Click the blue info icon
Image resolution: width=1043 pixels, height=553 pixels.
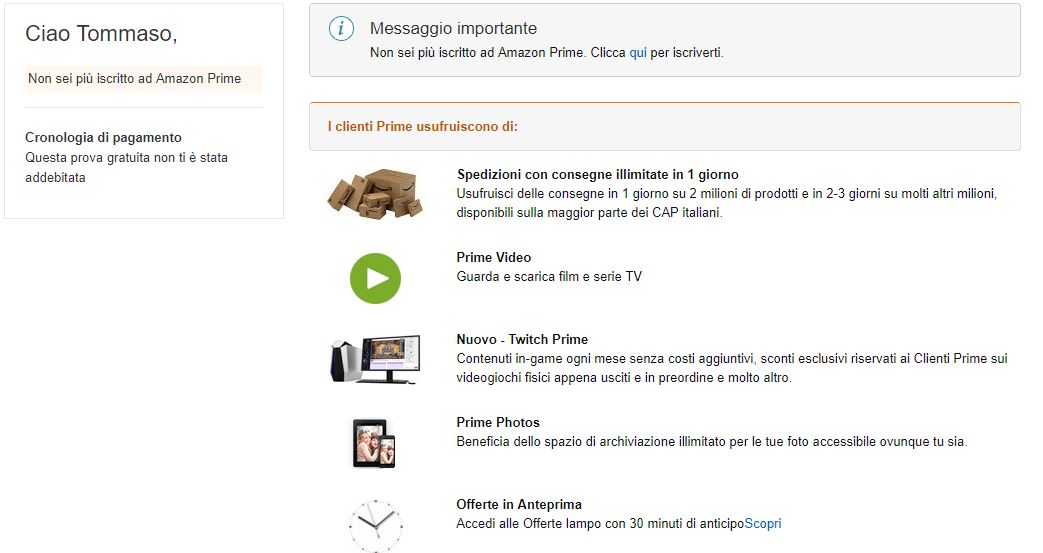click(342, 29)
